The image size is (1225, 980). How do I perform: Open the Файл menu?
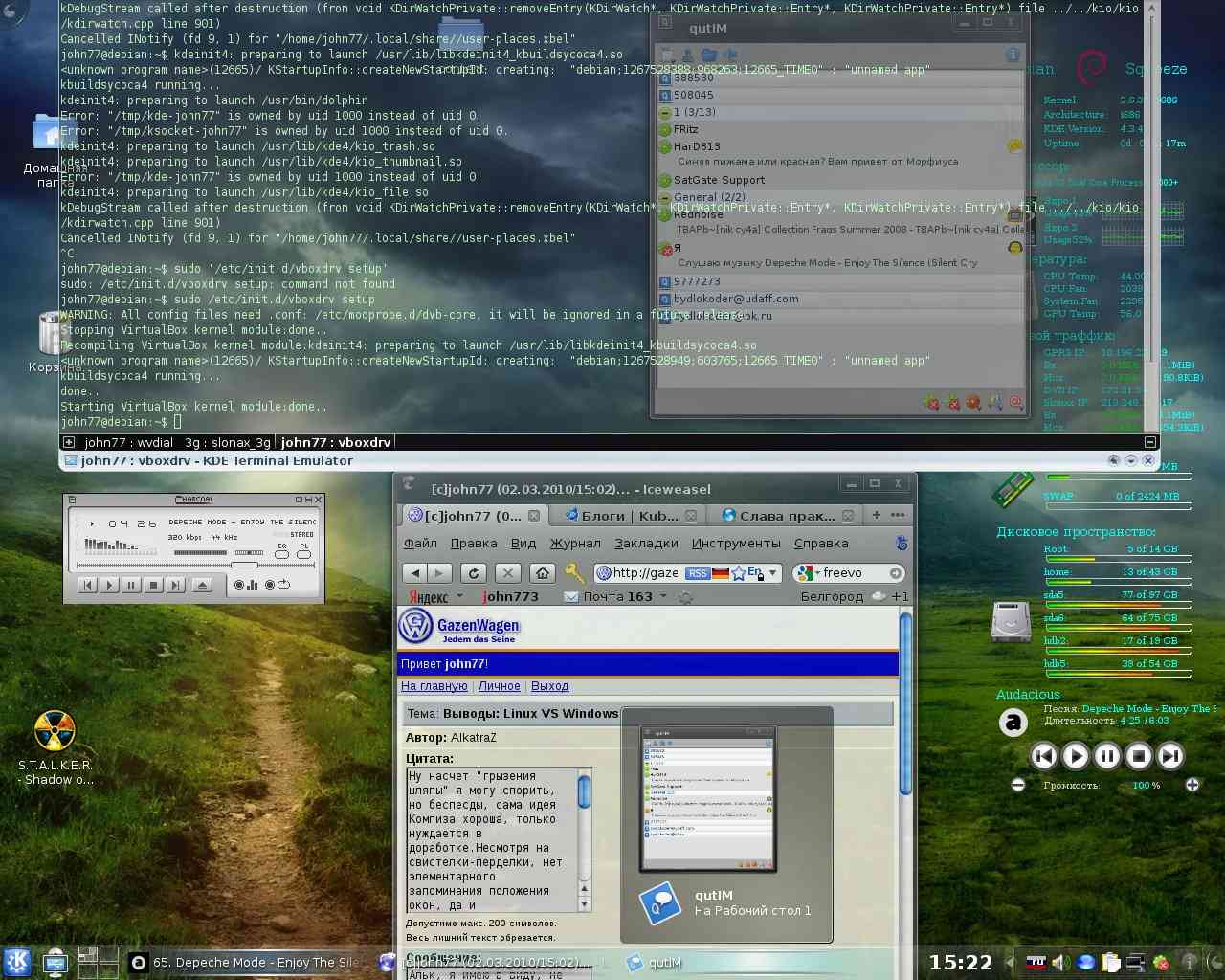tap(420, 543)
